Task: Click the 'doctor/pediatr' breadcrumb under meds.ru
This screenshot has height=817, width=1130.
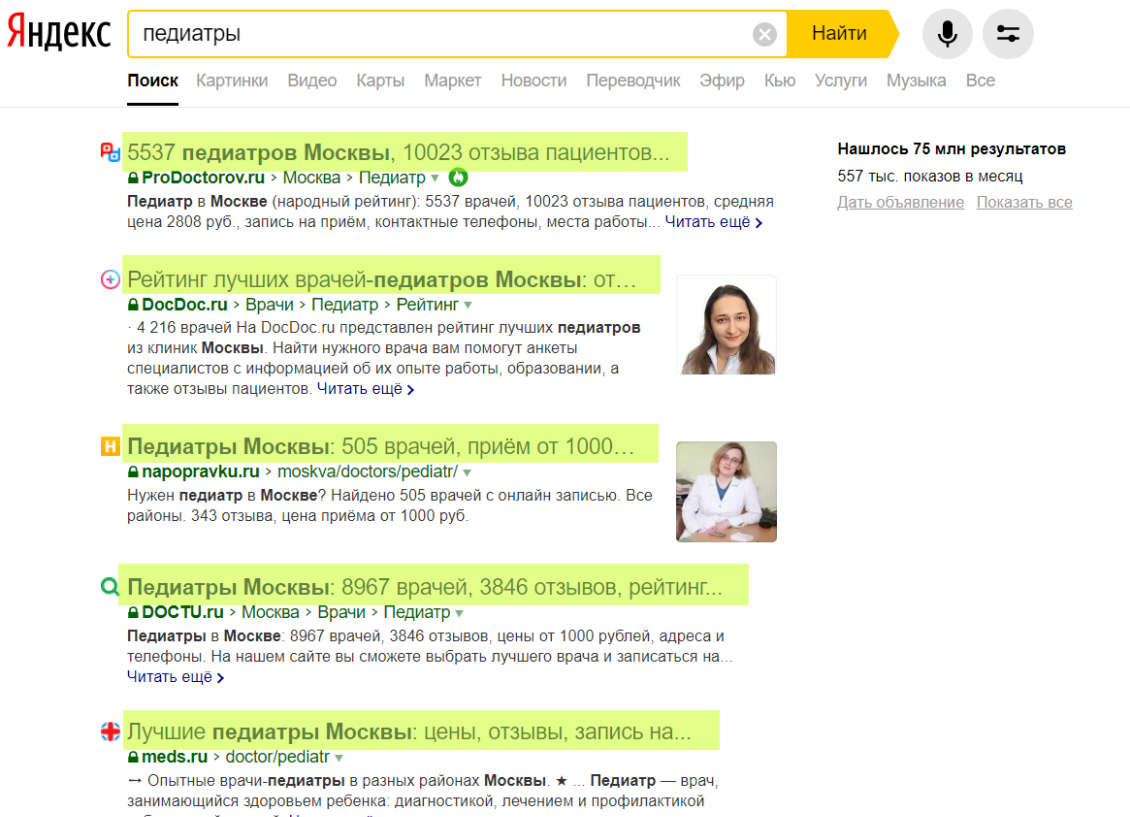Action: pyautogui.click(x=277, y=757)
